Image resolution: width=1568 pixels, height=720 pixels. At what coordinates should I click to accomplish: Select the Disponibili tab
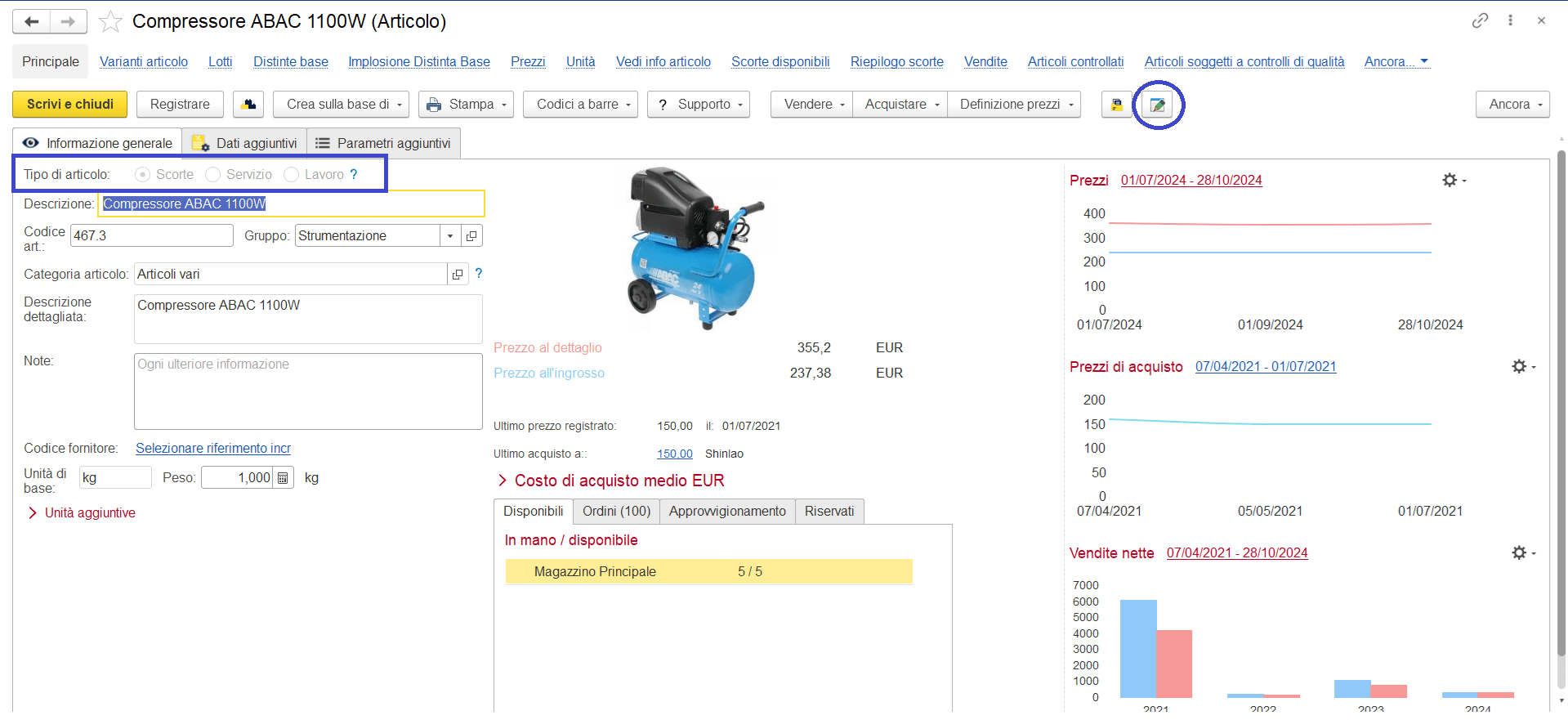534,512
